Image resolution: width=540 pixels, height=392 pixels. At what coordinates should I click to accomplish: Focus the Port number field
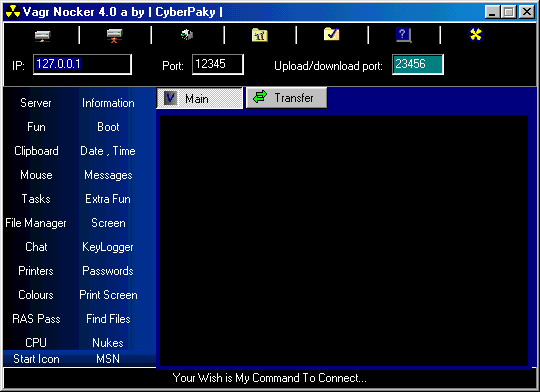pos(218,64)
